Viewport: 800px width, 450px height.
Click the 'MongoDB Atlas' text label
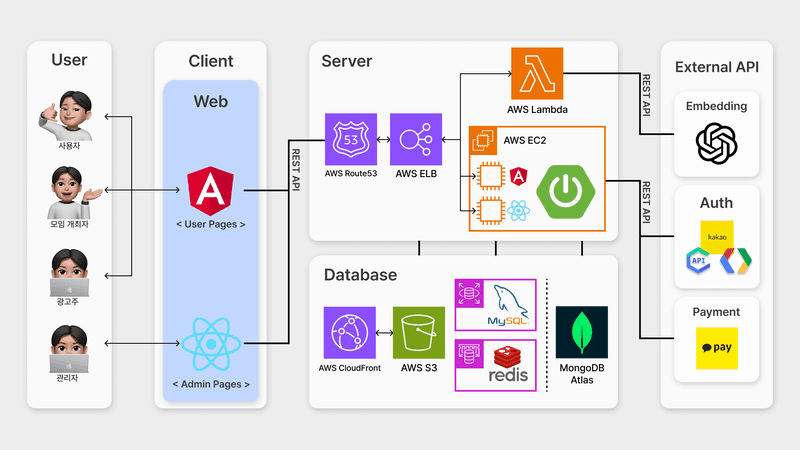pos(582,373)
